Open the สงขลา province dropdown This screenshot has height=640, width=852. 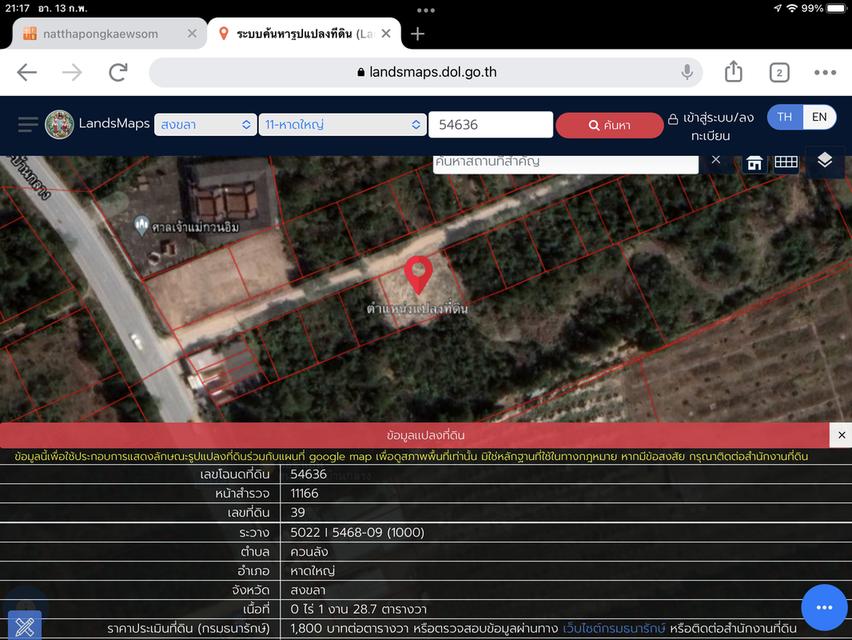click(205, 125)
